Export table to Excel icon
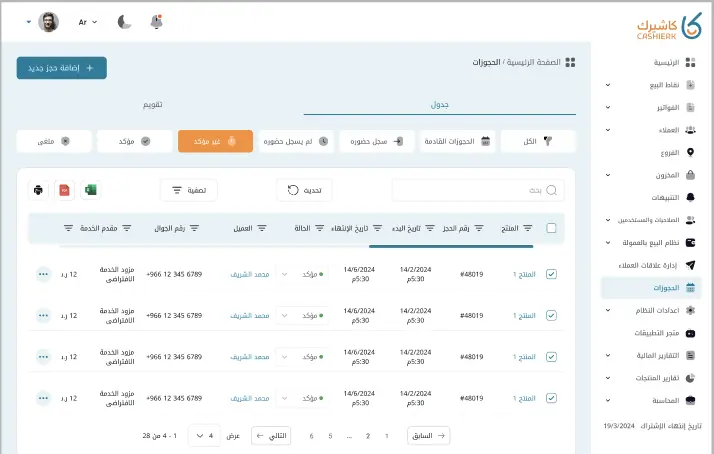This screenshot has width=714, height=454. [x=91, y=190]
